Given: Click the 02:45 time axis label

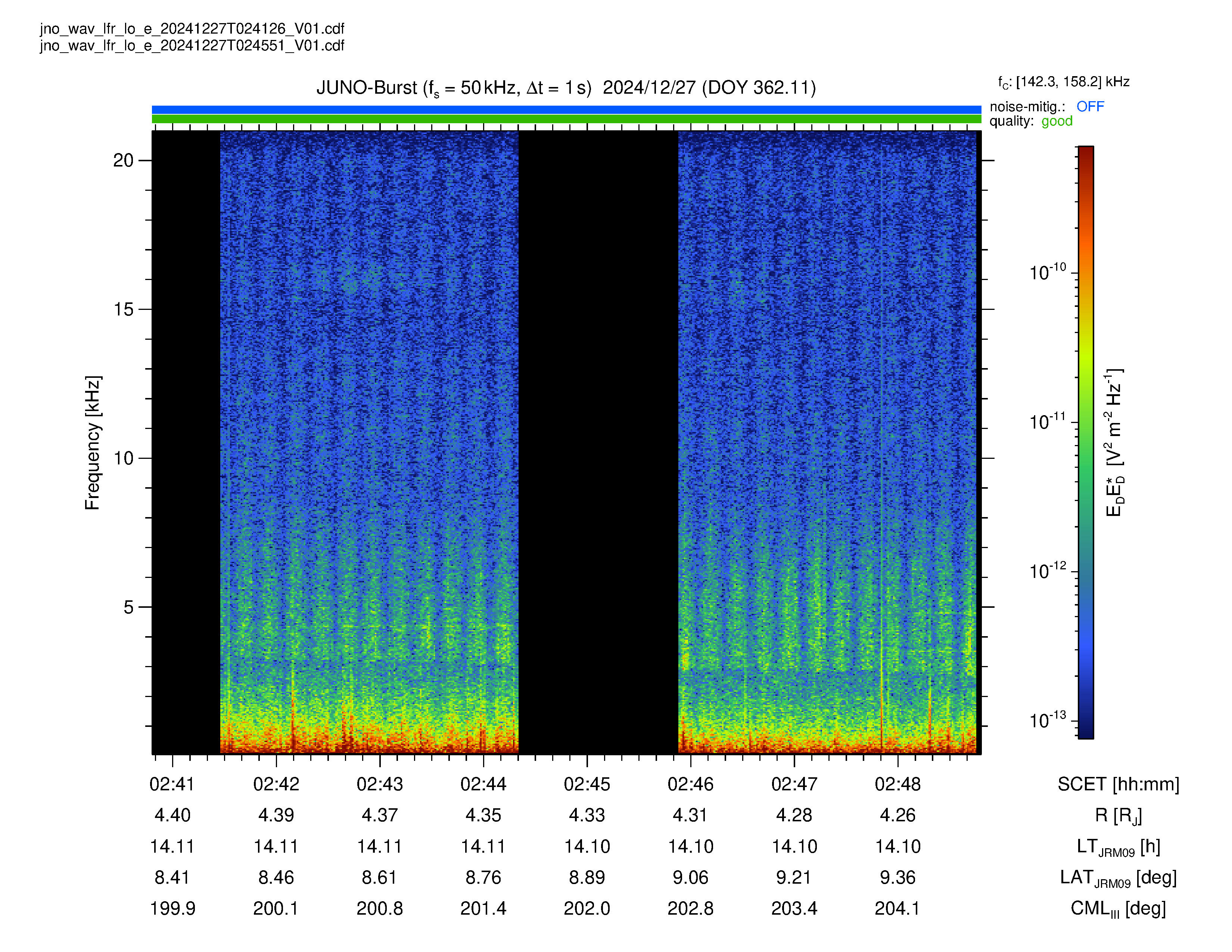Looking at the screenshot, I should [x=587, y=784].
